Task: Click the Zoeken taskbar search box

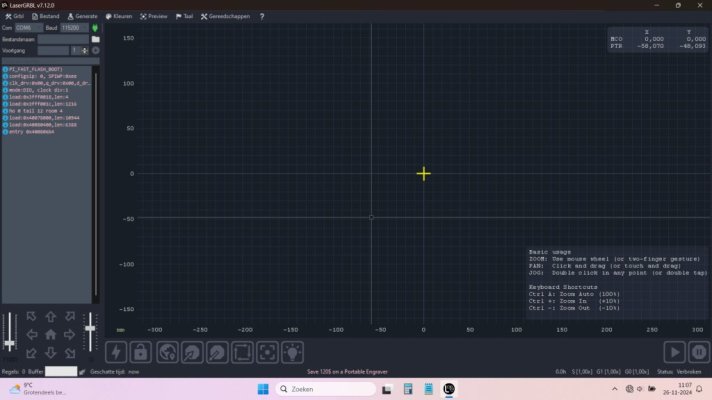Action: coord(326,389)
